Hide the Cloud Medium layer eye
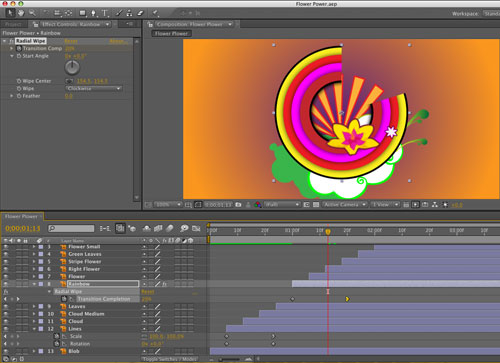Screen dimensions: 500x363 6,314
